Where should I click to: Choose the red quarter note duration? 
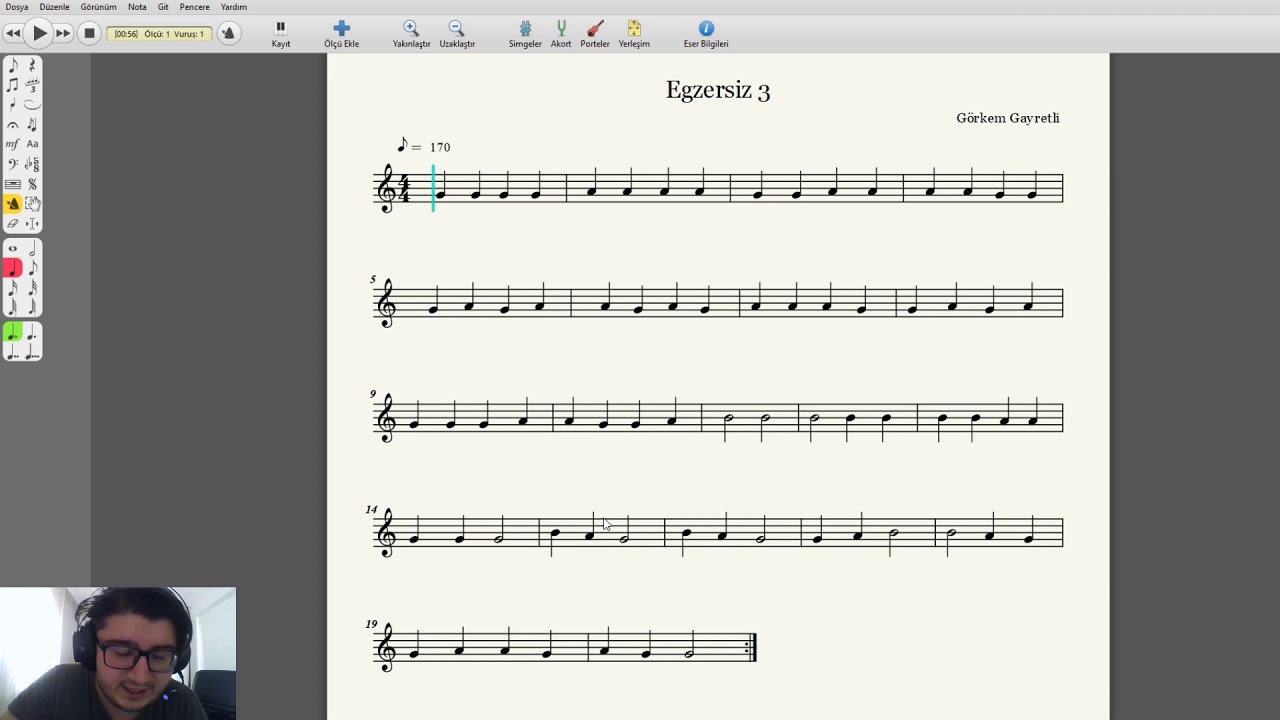[x=13, y=268]
